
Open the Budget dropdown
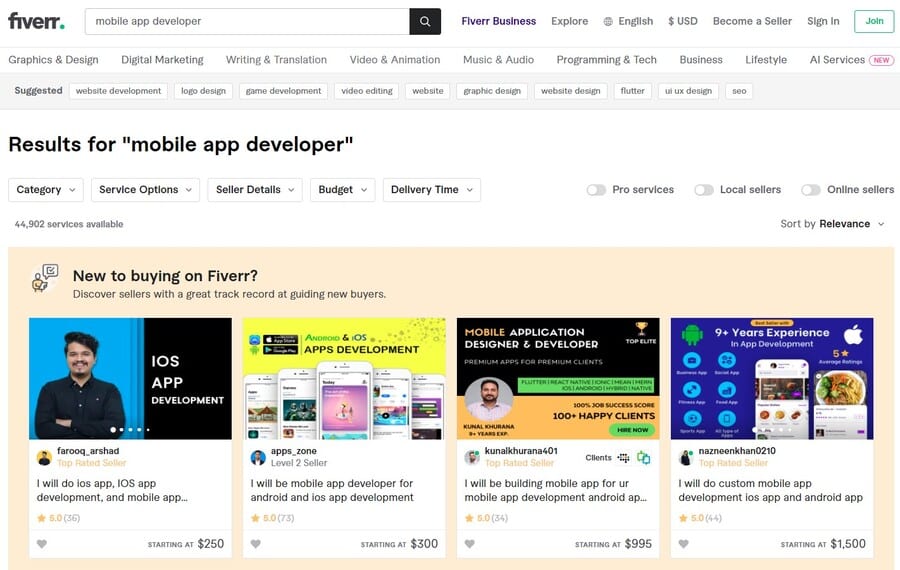click(x=343, y=189)
